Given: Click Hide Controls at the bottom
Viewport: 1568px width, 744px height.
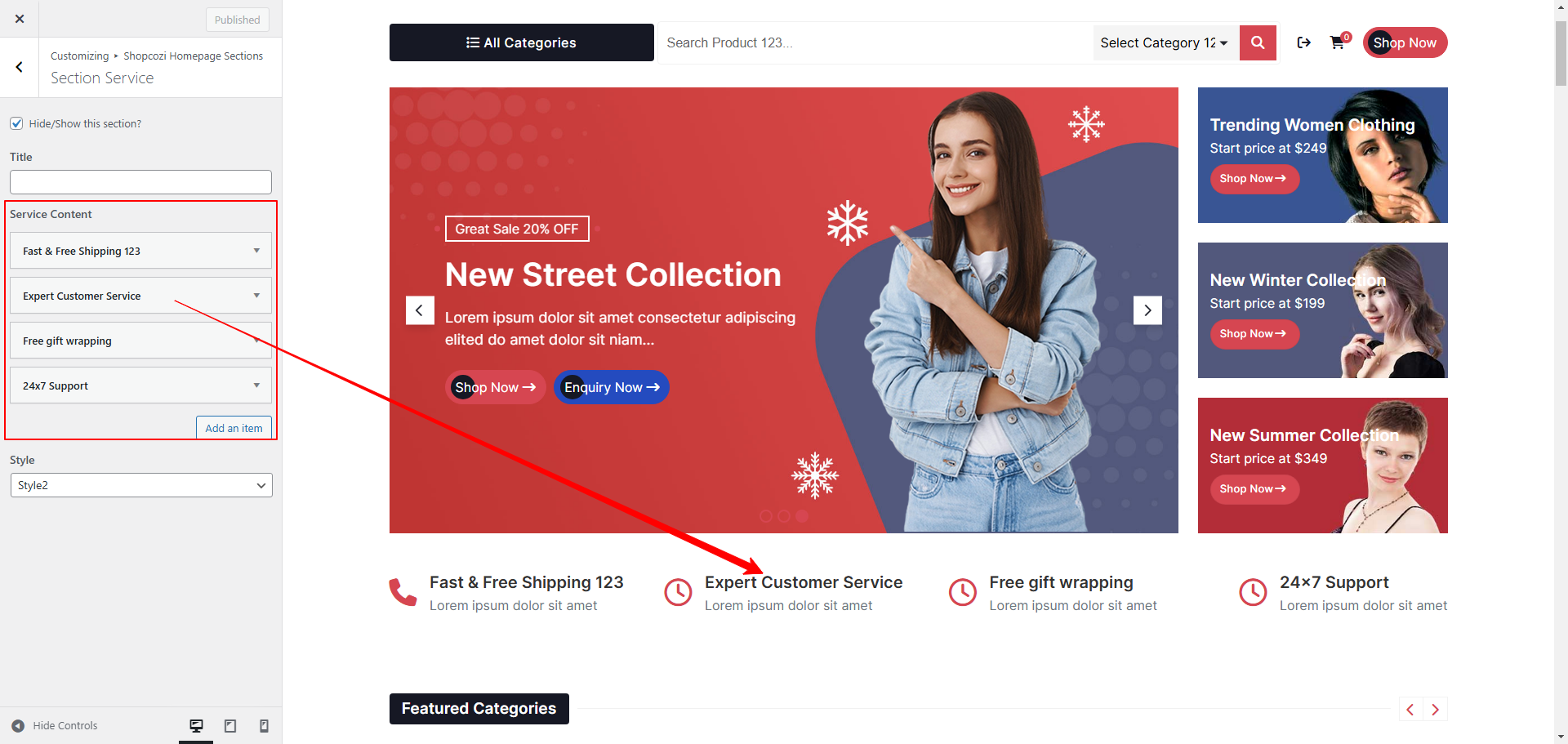Looking at the screenshot, I should 55,726.
